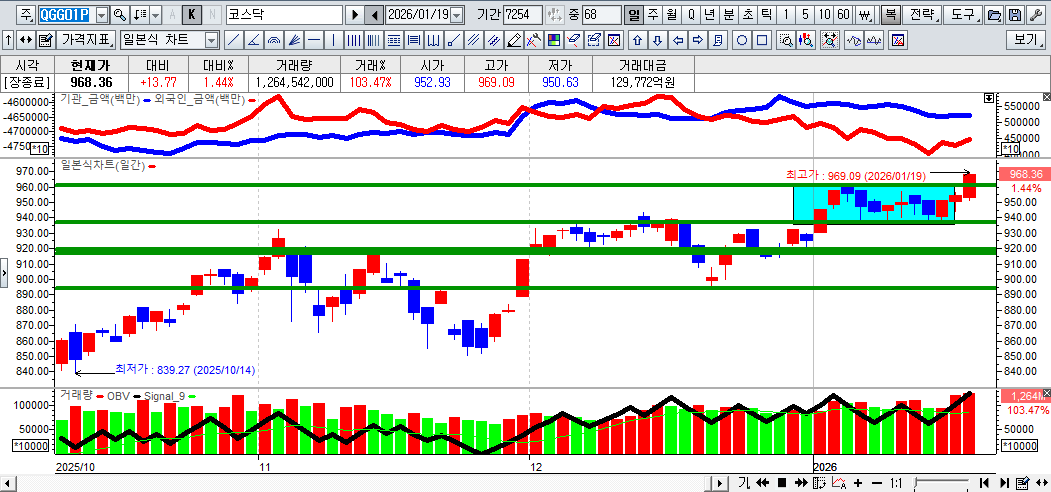Open the date picker dropdown for 2026/01/19
This screenshot has width=1051, height=492.
tap(457, 15)
